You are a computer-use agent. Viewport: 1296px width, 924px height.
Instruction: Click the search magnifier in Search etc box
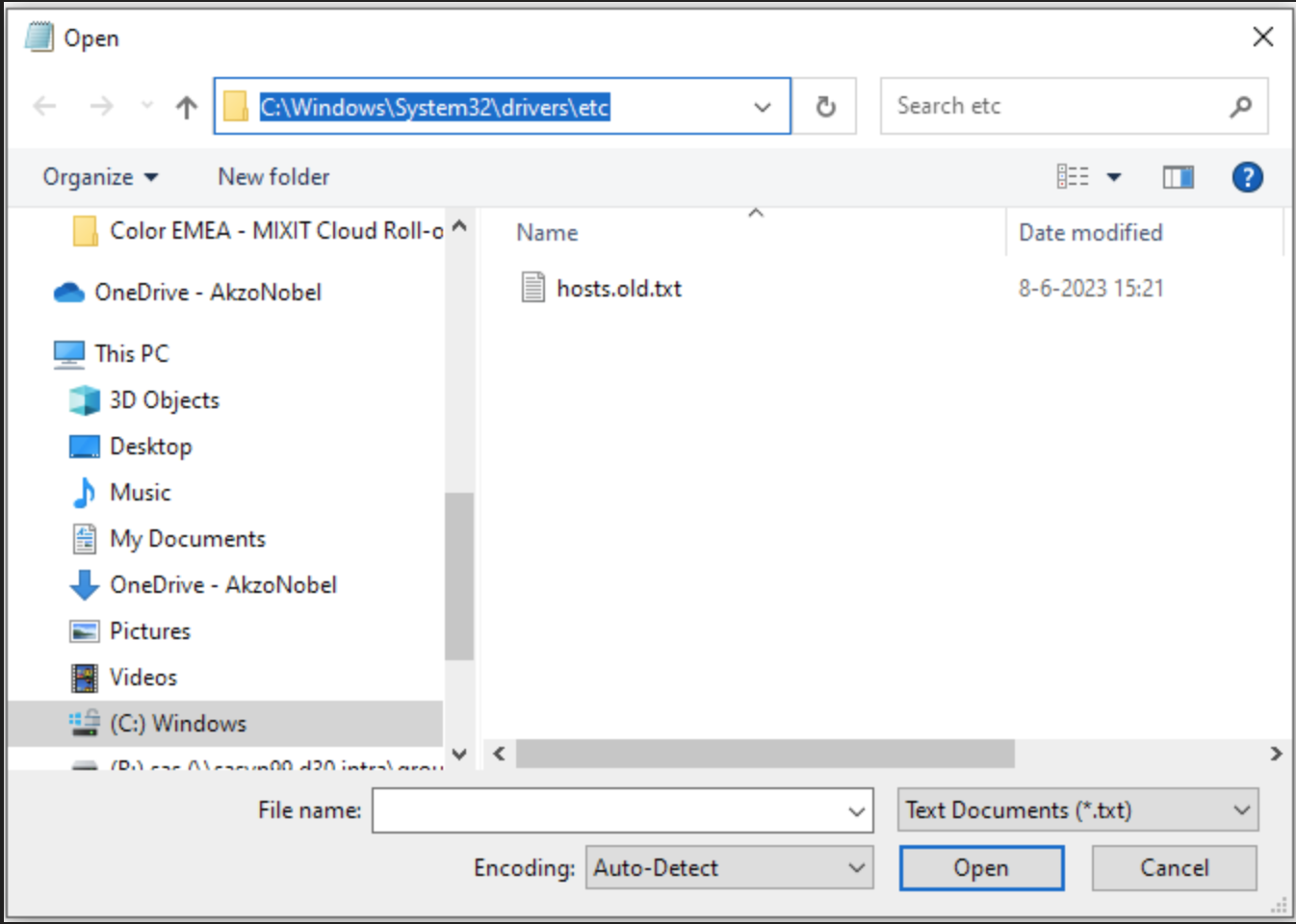(1241, 106)
